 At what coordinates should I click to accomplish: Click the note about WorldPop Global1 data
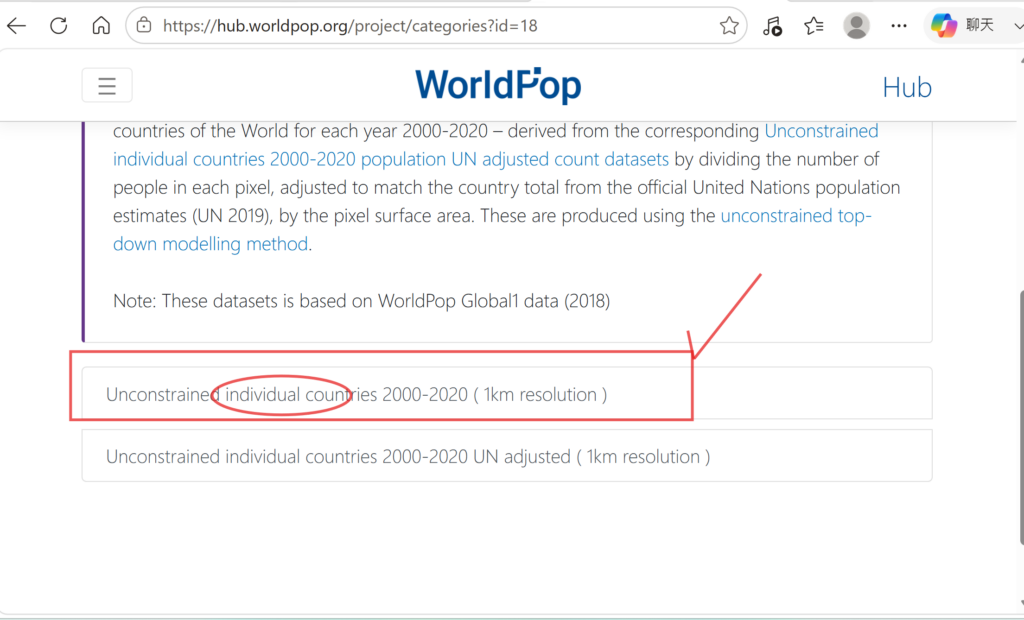click(x=361, y=301)
